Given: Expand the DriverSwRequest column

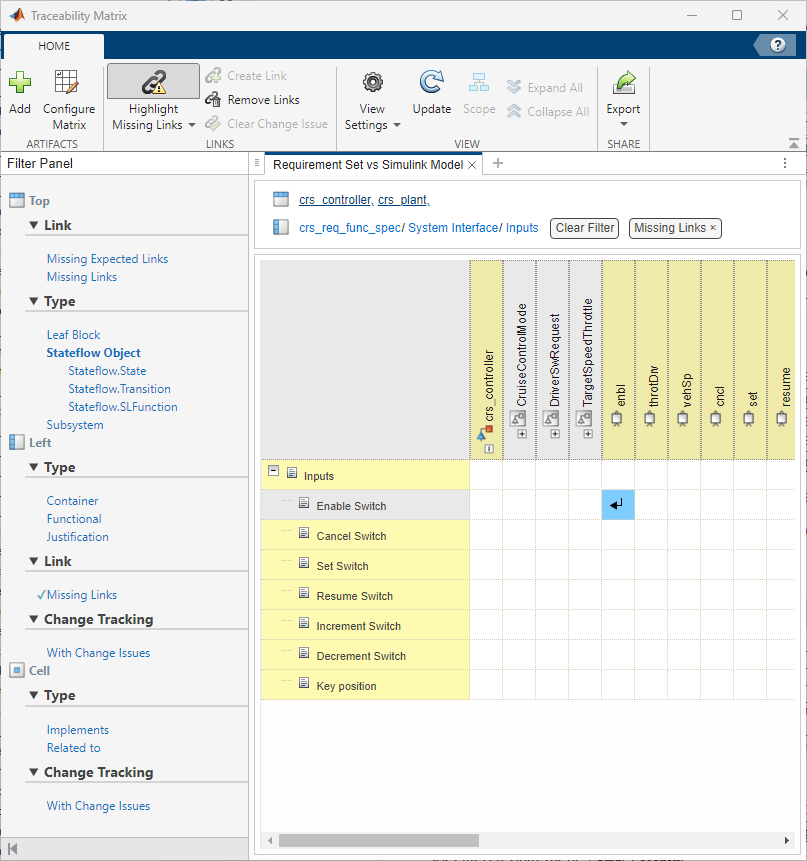Looking at the screenshot, I should [x=555, y=434].
